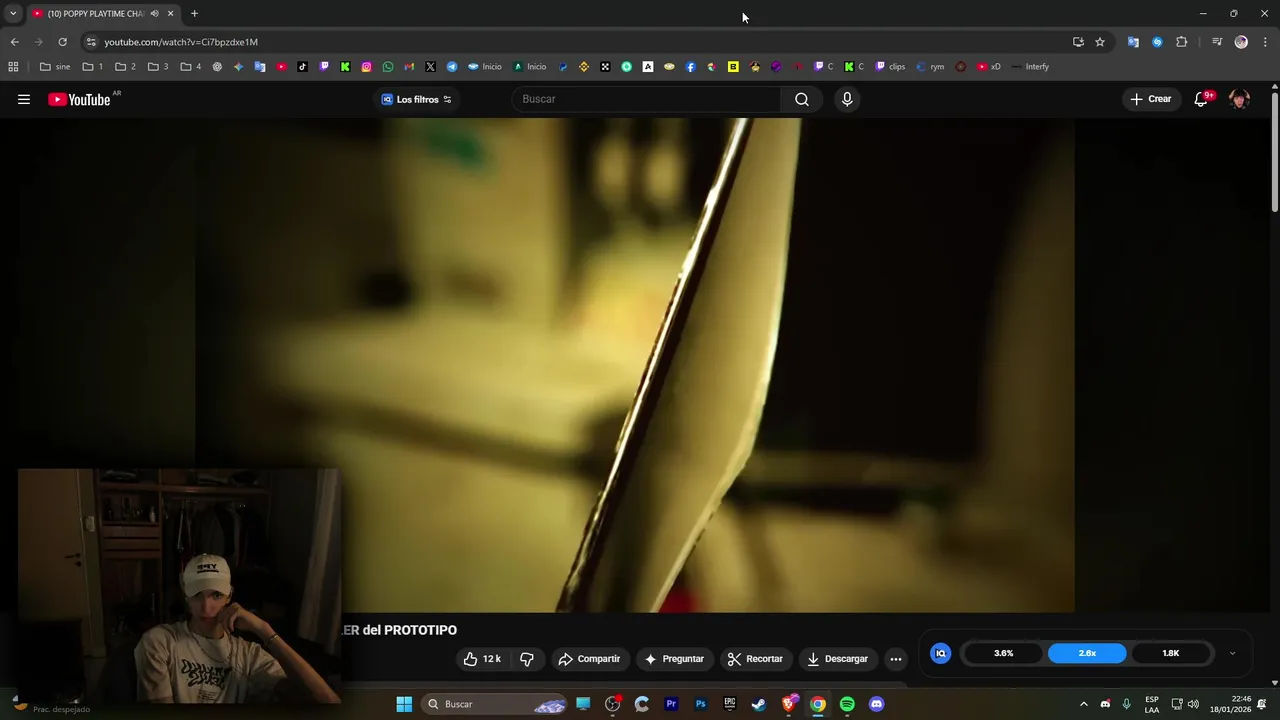The width and height of the screenshot is (1280, 720).
Task: Open the Windows Start menu
Action: click(404, 704)
